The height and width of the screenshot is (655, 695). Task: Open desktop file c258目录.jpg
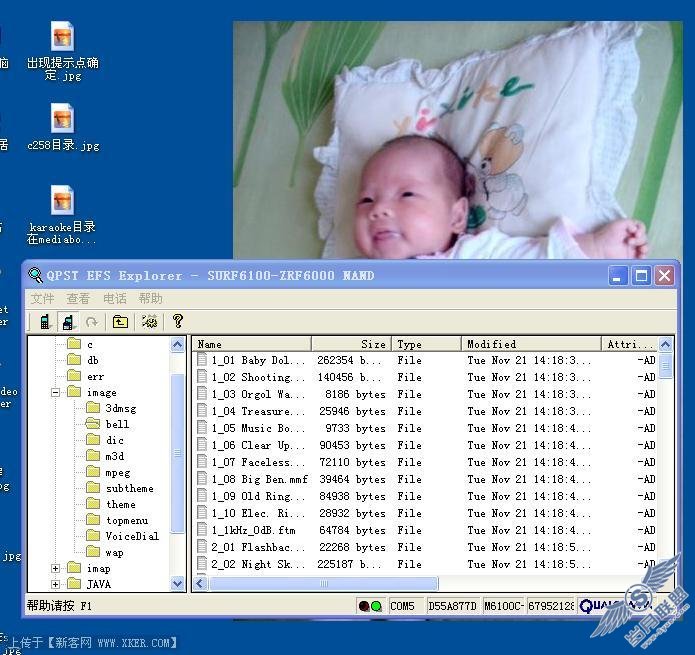point(62,128)
